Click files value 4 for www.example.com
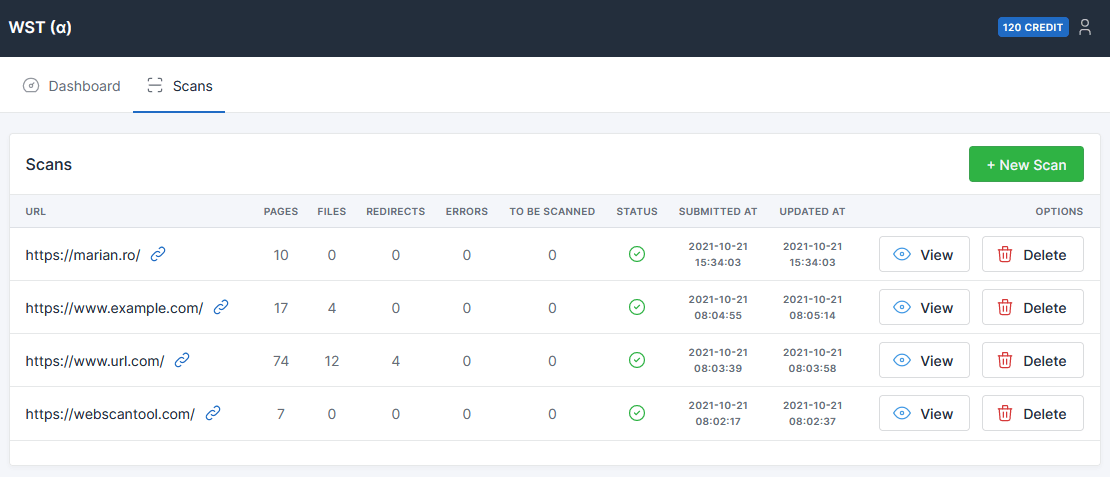 coord(331,308)
